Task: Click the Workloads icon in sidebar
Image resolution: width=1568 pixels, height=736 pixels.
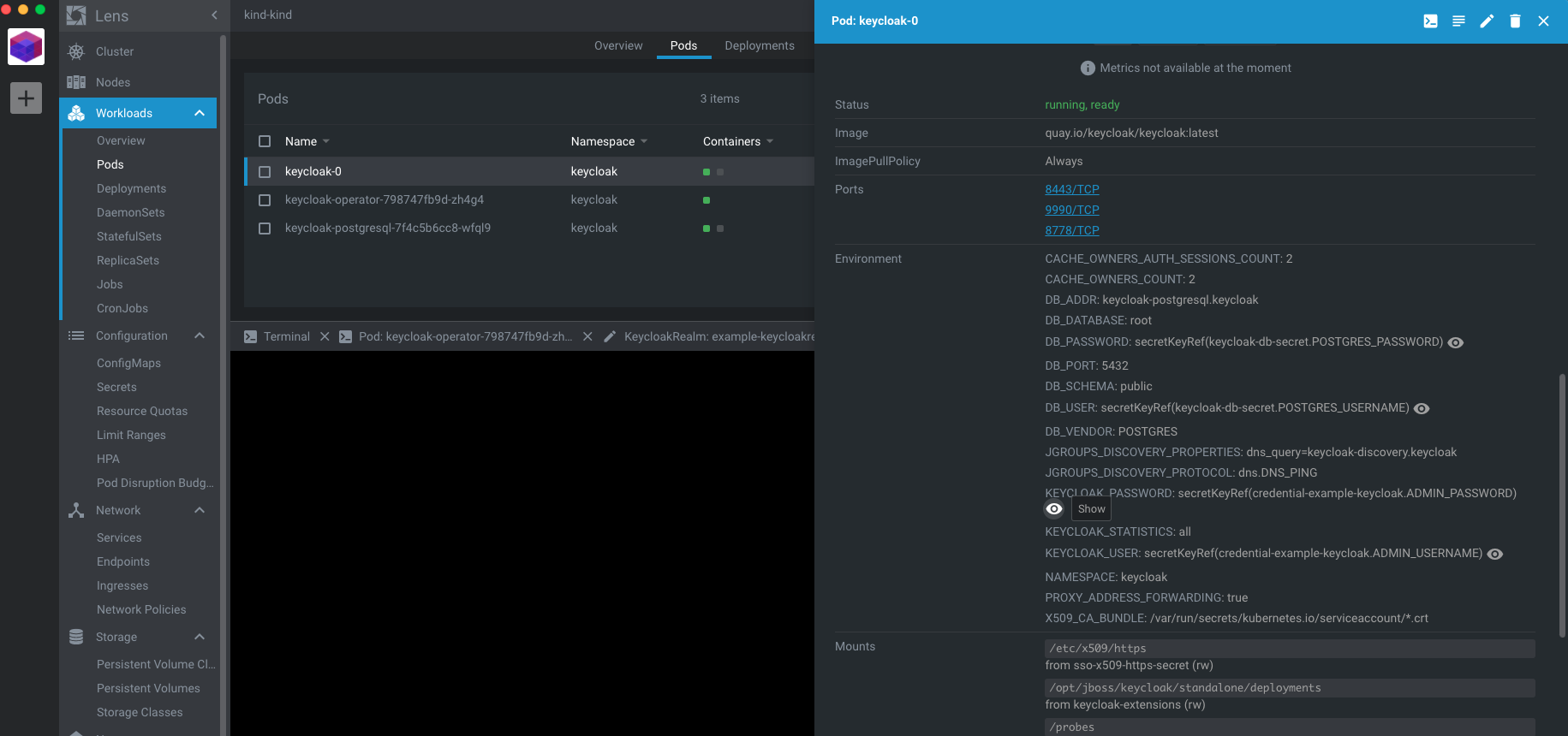Action: click(x=76, y=113)
